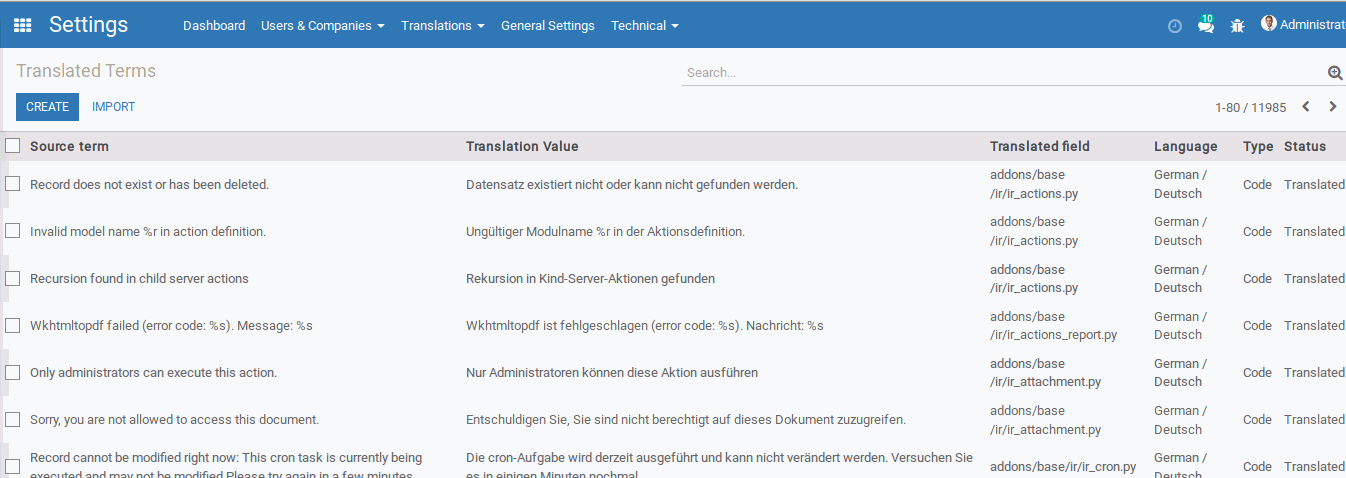Click the CREATE button
The image size is (1346, 478).
(47, 107)
